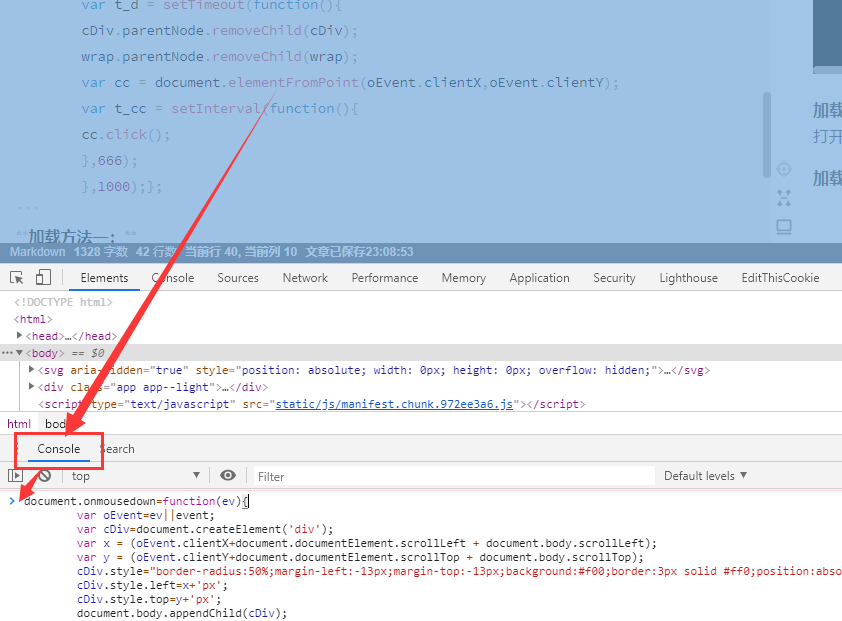The height and width of the screenshot is (621, 842).
Task: Click the monitor preview icon in editor
Action: click(784, 227)
